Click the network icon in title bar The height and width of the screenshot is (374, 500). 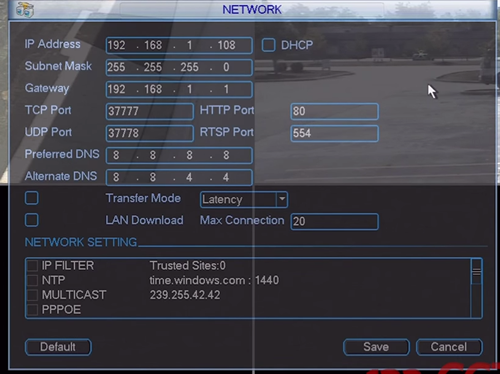(25, 9)
